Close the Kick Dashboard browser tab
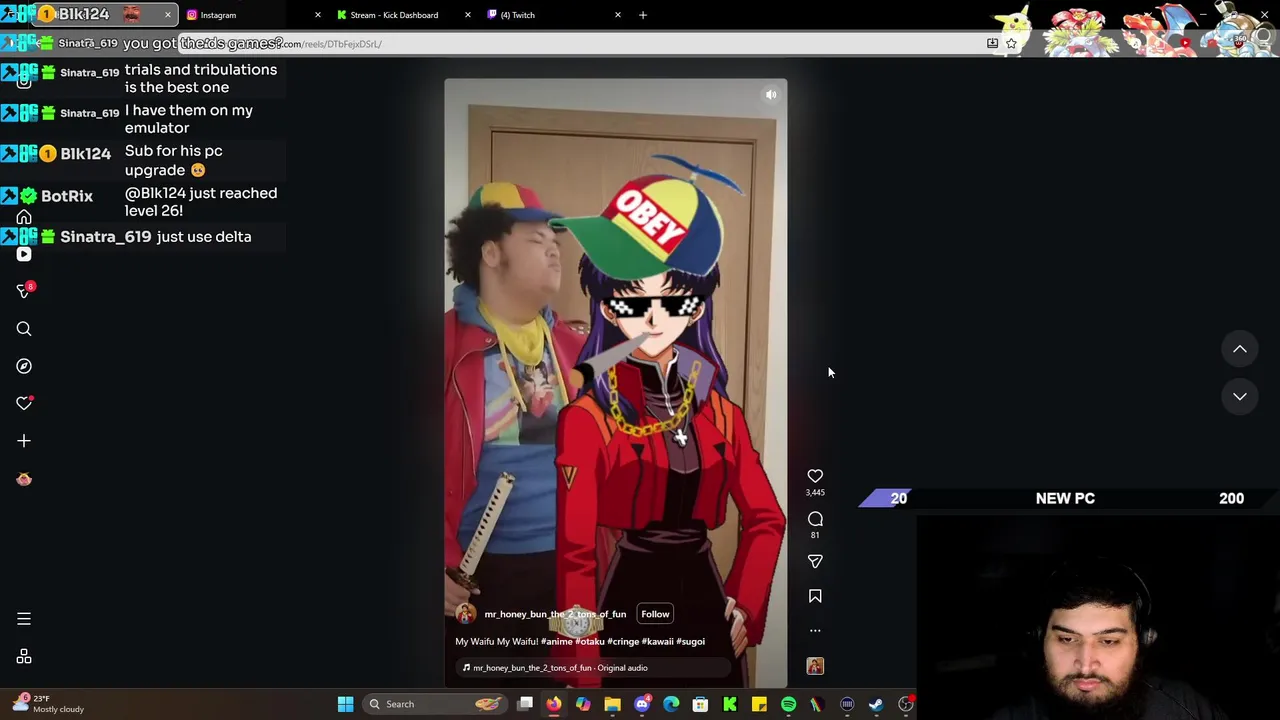The width and height of the screenshot is (1280, 720). 468,15
